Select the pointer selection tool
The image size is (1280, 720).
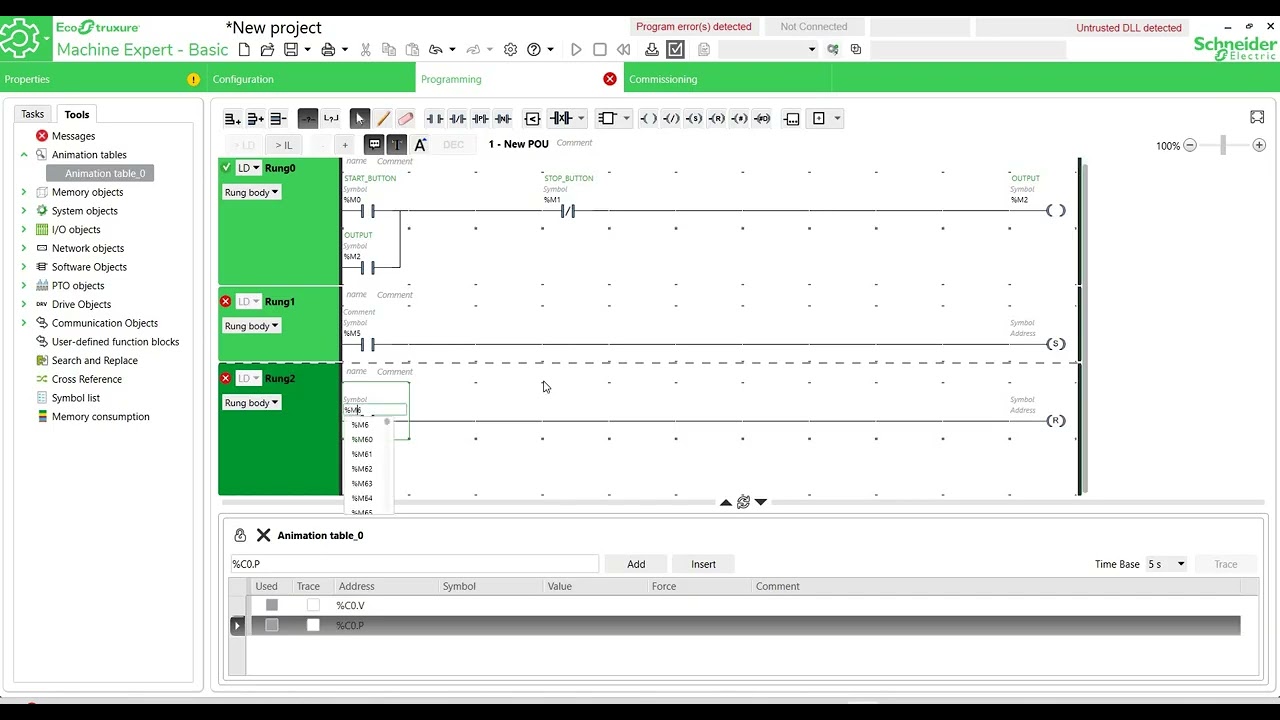tap(360, 118)
